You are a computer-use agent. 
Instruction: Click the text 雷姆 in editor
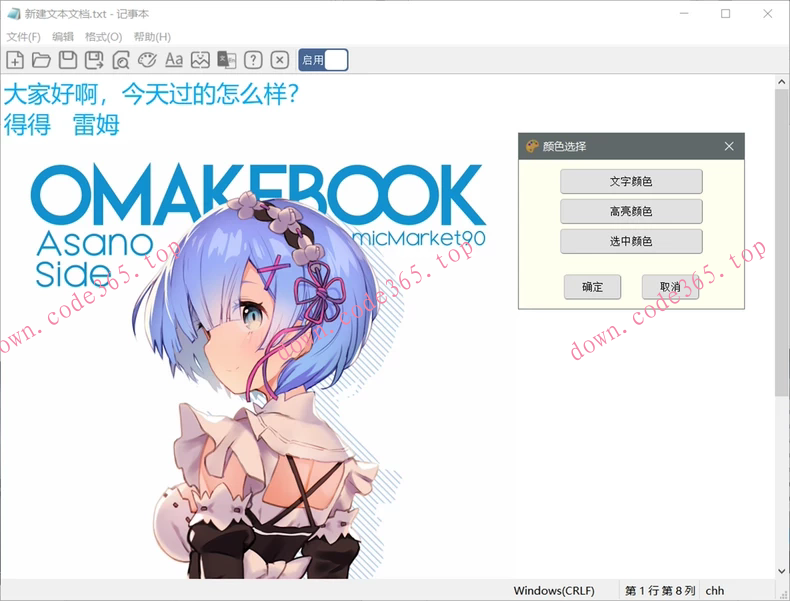pos(96,124)
